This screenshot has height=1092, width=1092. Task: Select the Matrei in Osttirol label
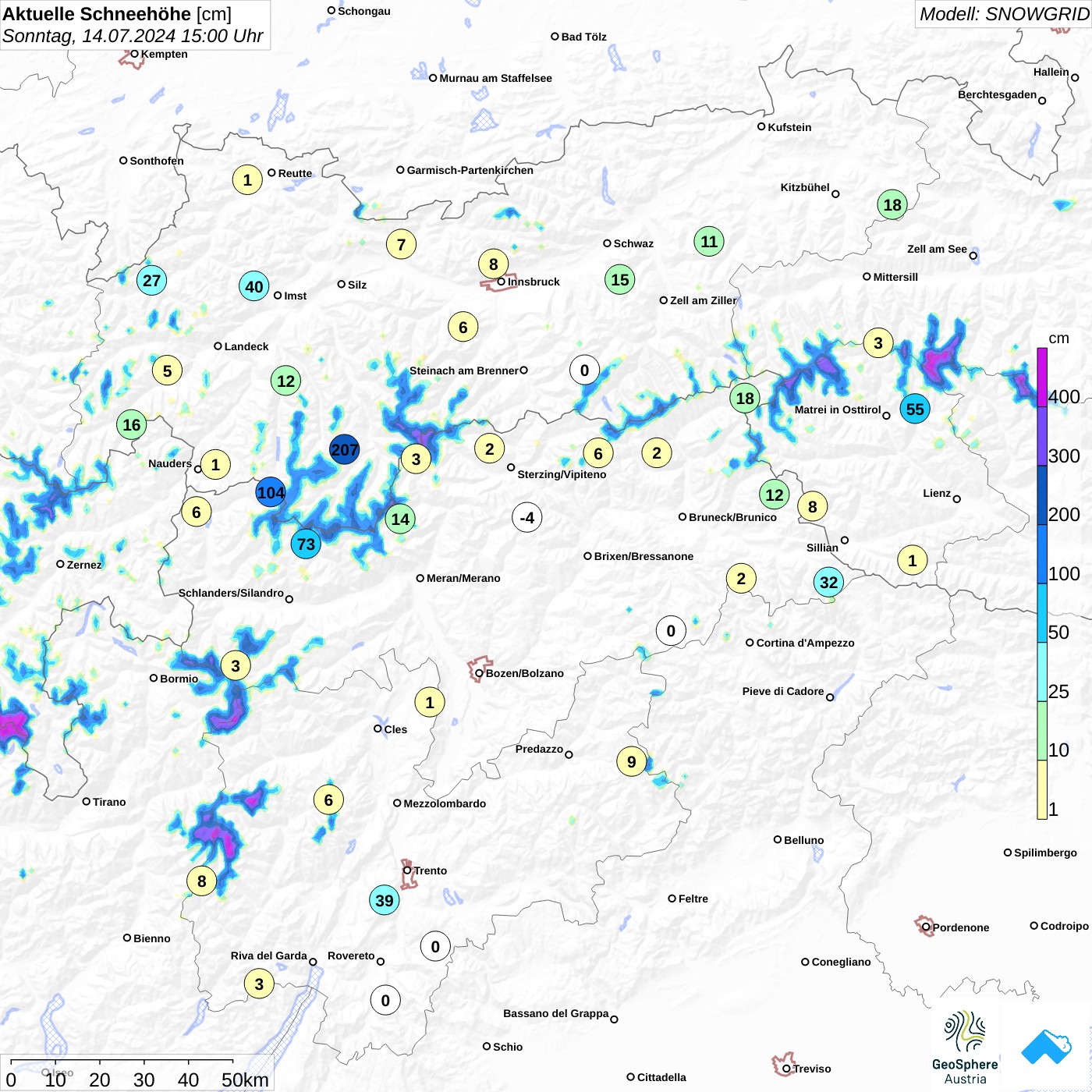pos(838,409)
